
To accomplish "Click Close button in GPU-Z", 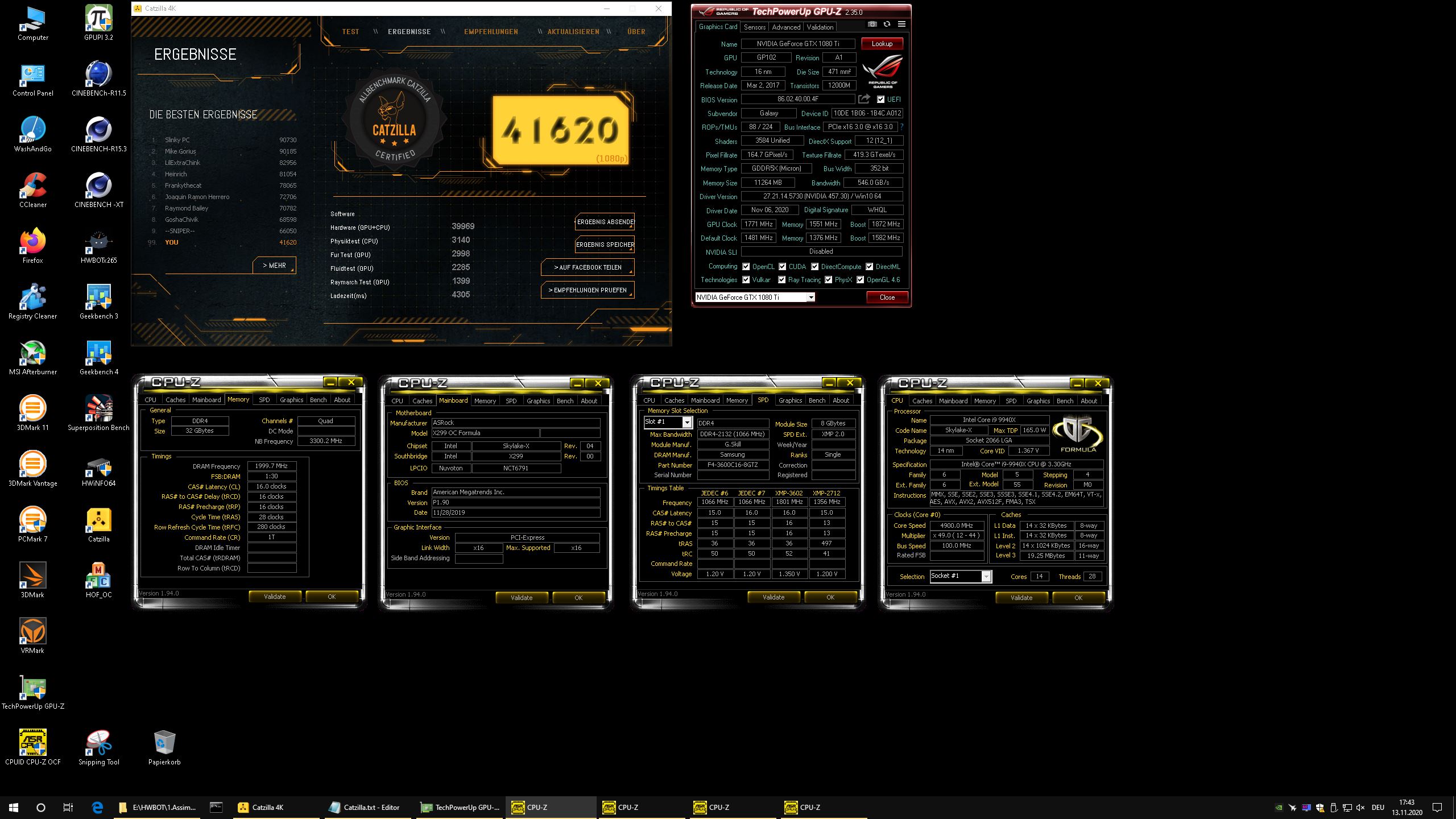I will click(887, 297).
